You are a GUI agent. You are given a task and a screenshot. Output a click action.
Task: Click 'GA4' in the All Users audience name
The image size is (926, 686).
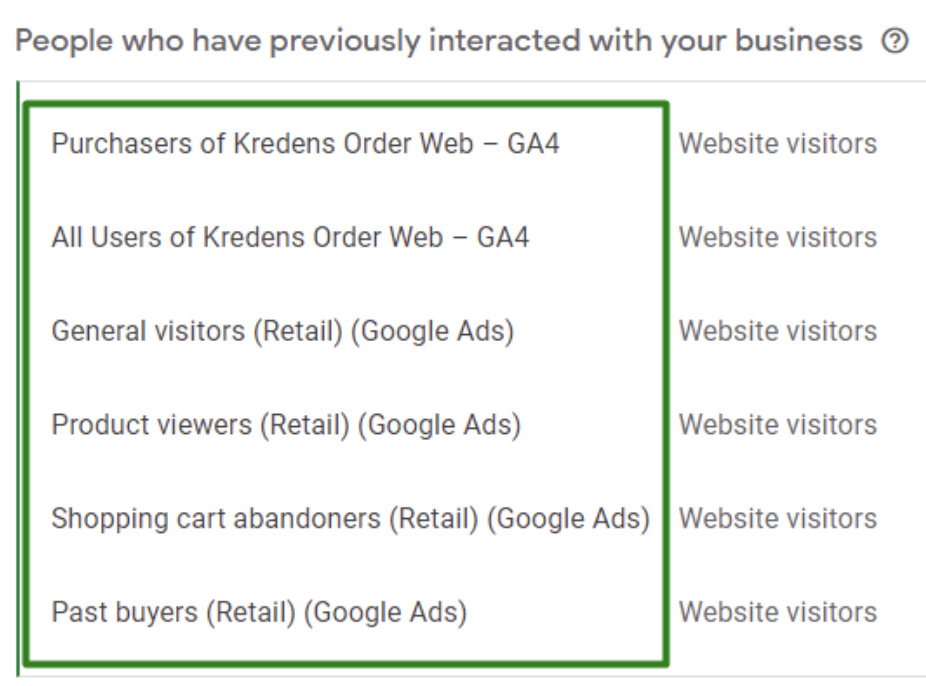(503, 238)
